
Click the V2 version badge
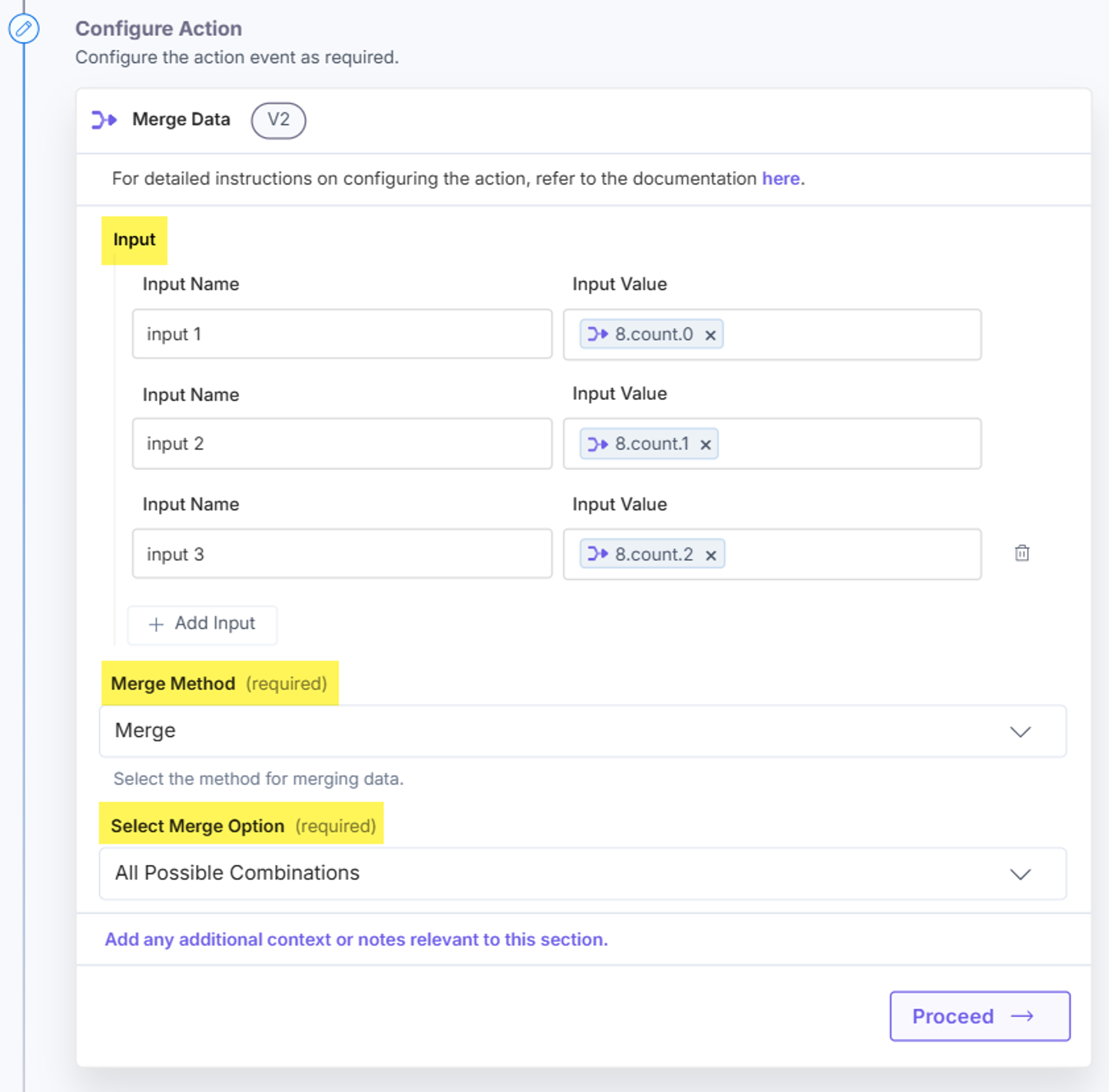point(278,120)
